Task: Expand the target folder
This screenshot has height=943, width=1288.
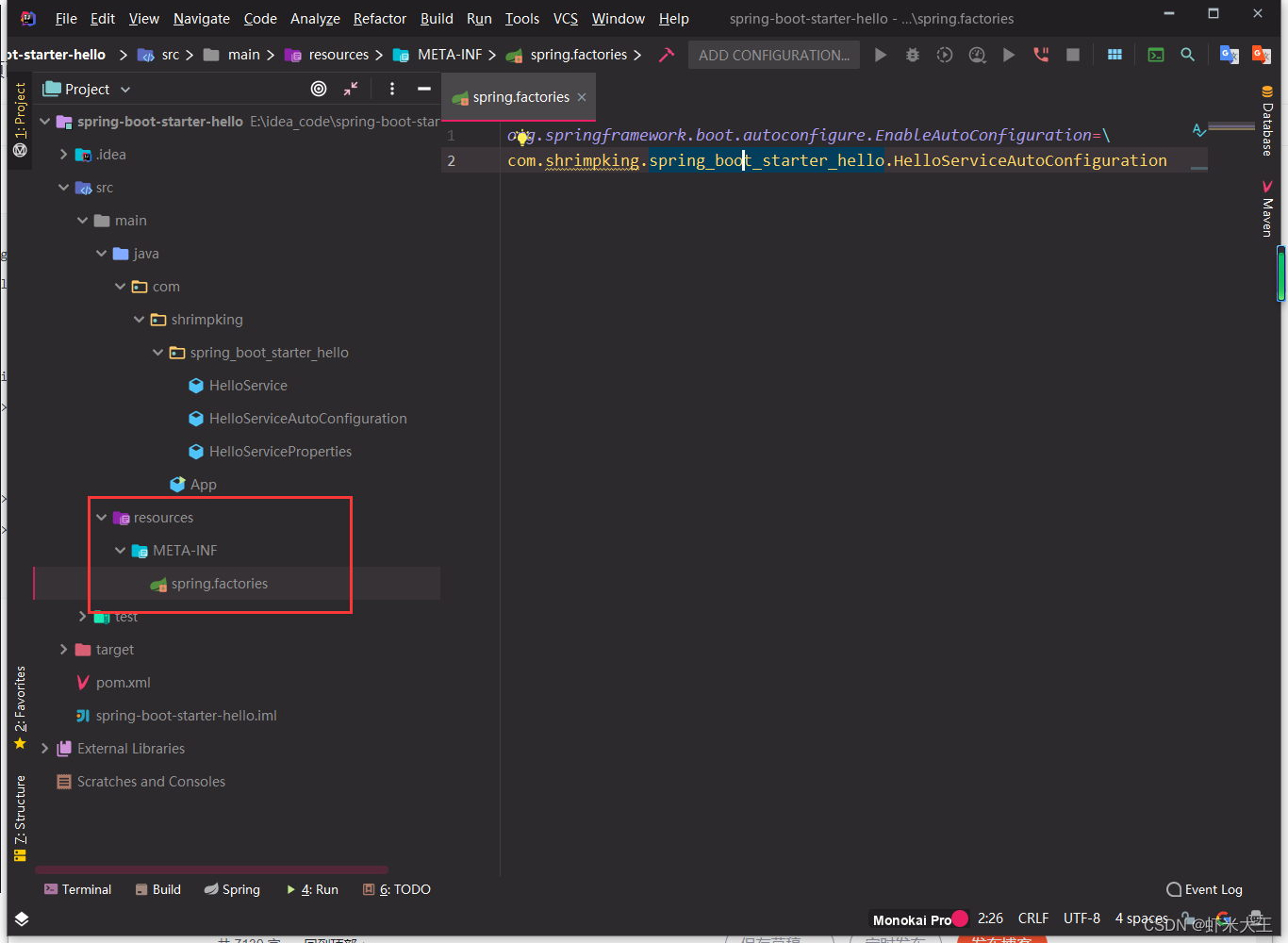Action: tap(64, 650)
